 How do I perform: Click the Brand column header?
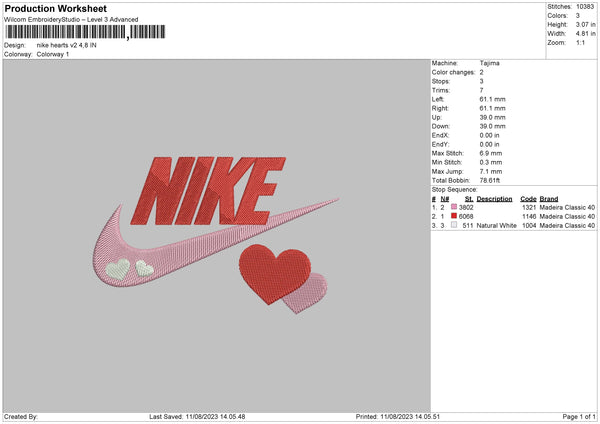(550, 198)
